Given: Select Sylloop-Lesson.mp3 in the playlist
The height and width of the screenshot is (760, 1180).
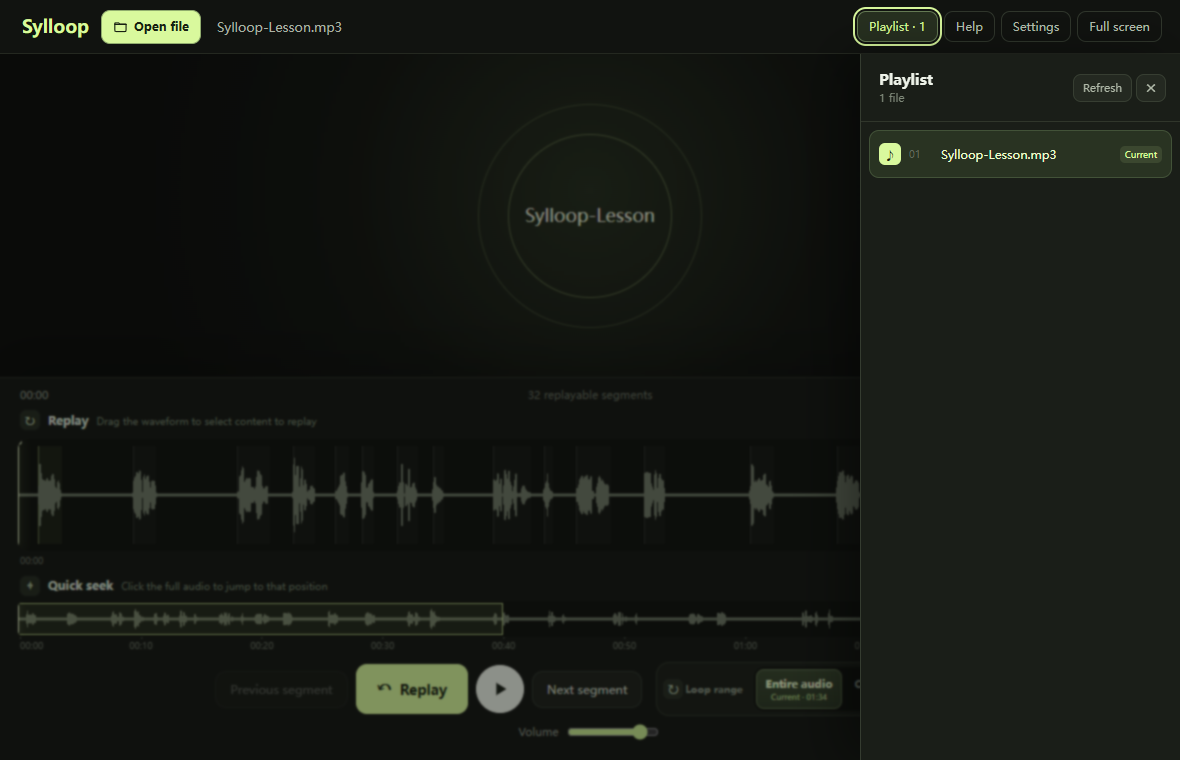Looking at the screenshot, I should (1020, 154).
